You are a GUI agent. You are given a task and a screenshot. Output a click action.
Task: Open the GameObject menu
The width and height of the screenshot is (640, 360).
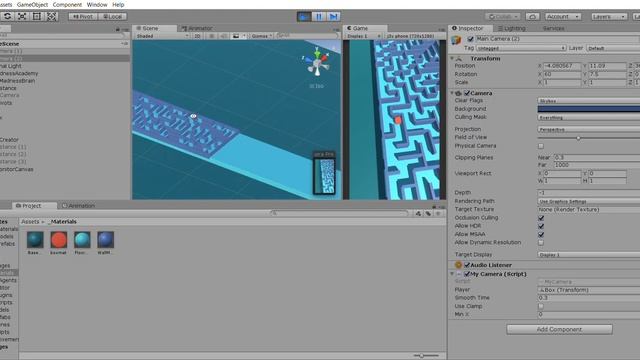pyautogui.click(x=32, y=4)
